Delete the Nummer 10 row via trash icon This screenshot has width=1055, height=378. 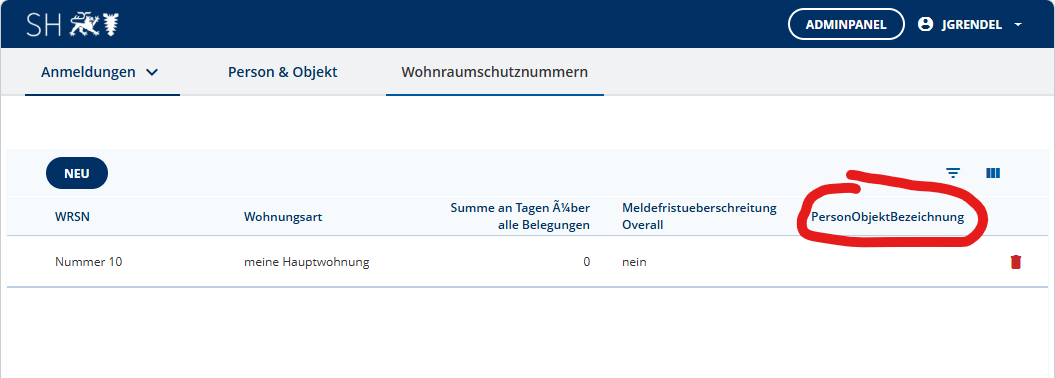click(x=1016, y=262)
